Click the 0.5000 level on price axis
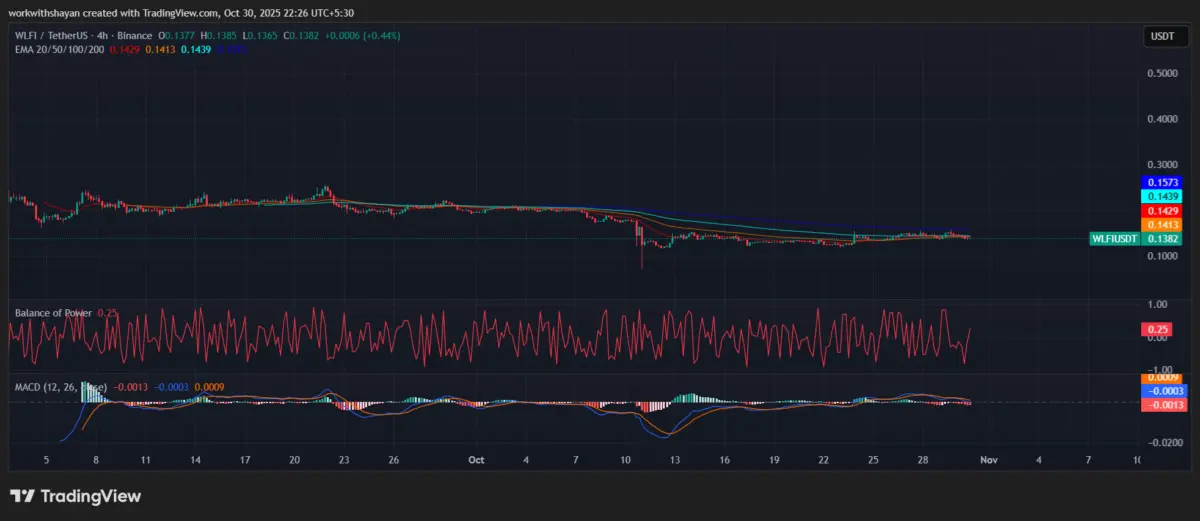 [1161, 73]
